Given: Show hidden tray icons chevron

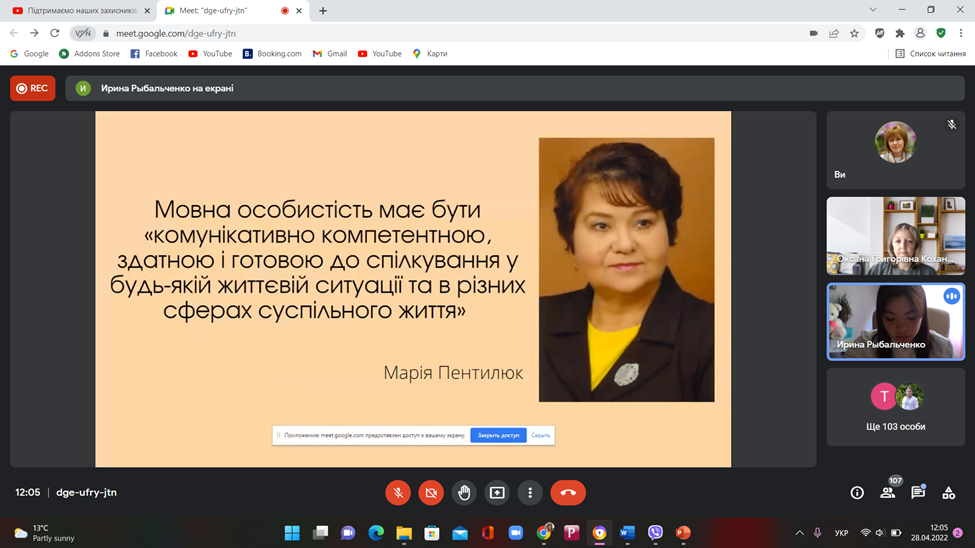Looking at the screenshot, I should [x=800, y=533].
